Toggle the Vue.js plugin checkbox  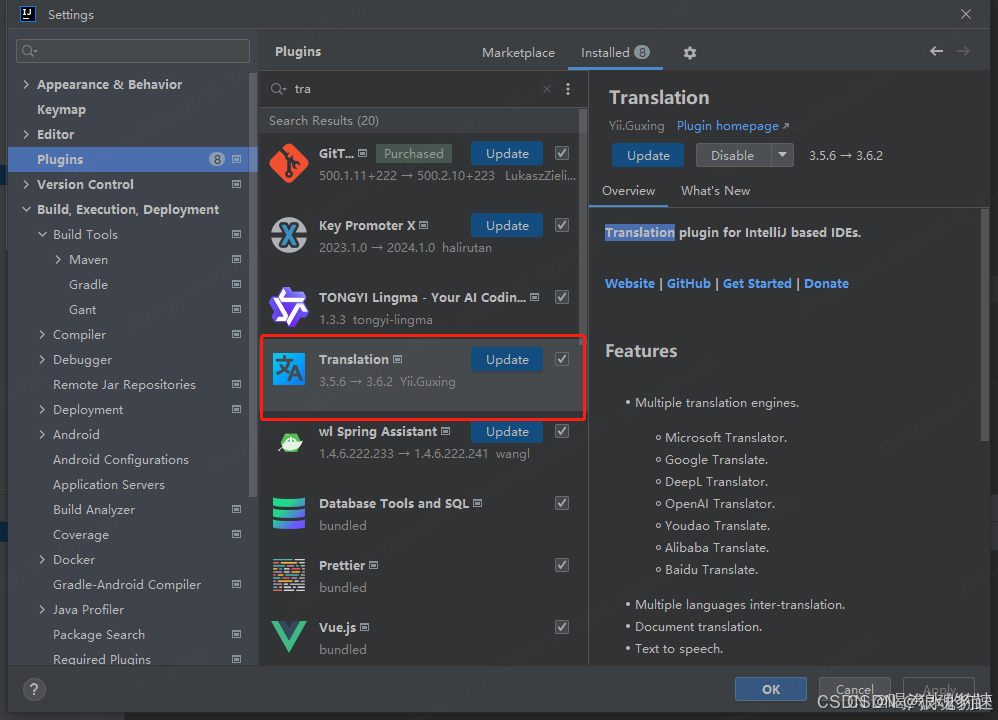point(562,627)
